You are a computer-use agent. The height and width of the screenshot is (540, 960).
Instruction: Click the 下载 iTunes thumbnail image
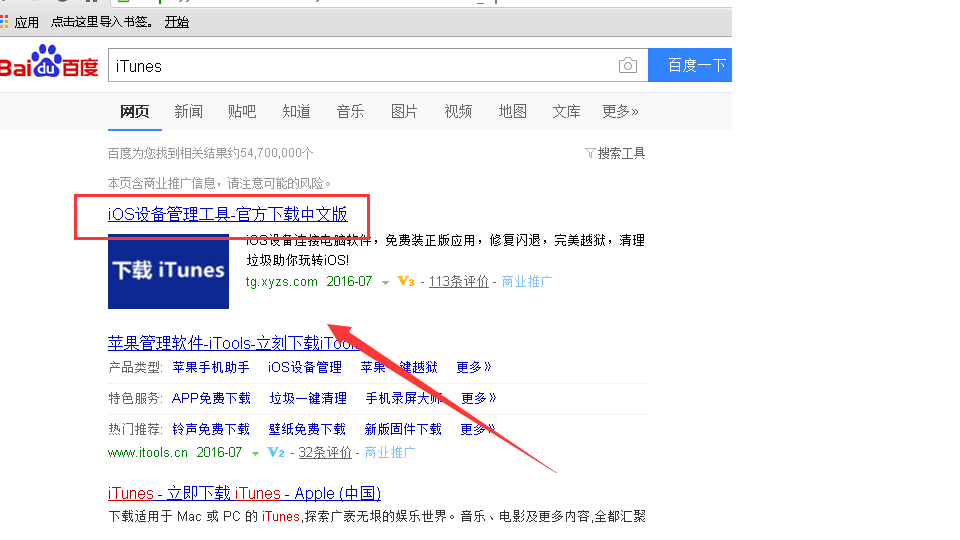[x=168, y=271]
